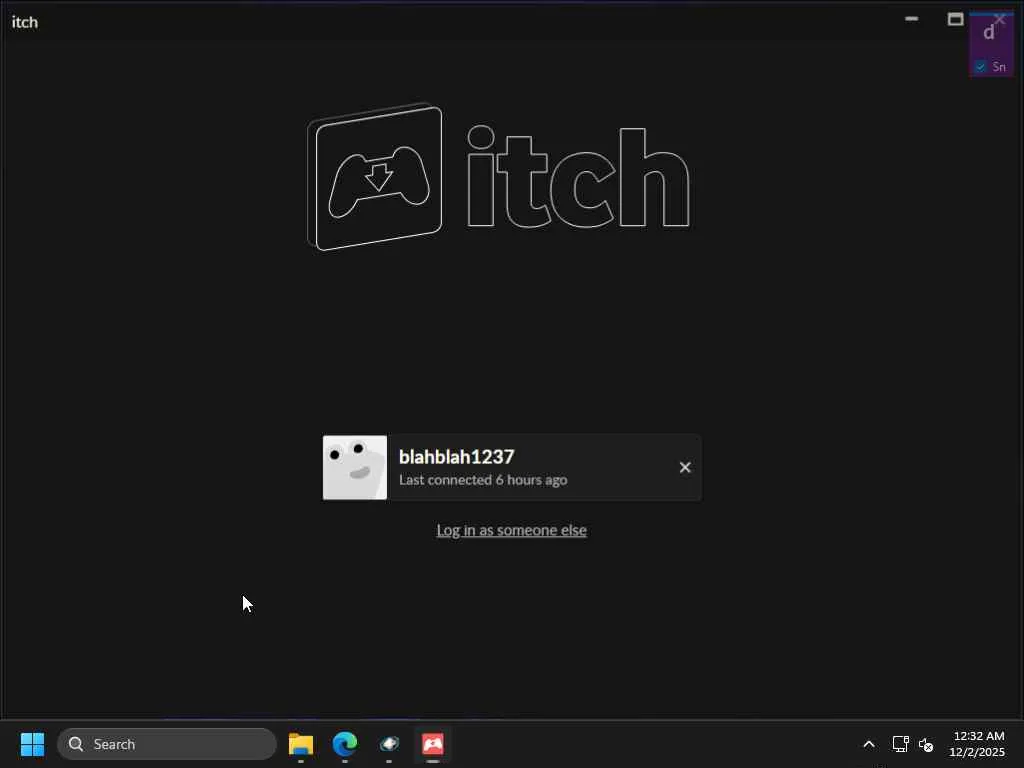
Task: Click Log in as someone else link
Action: (x=511, y=530)
